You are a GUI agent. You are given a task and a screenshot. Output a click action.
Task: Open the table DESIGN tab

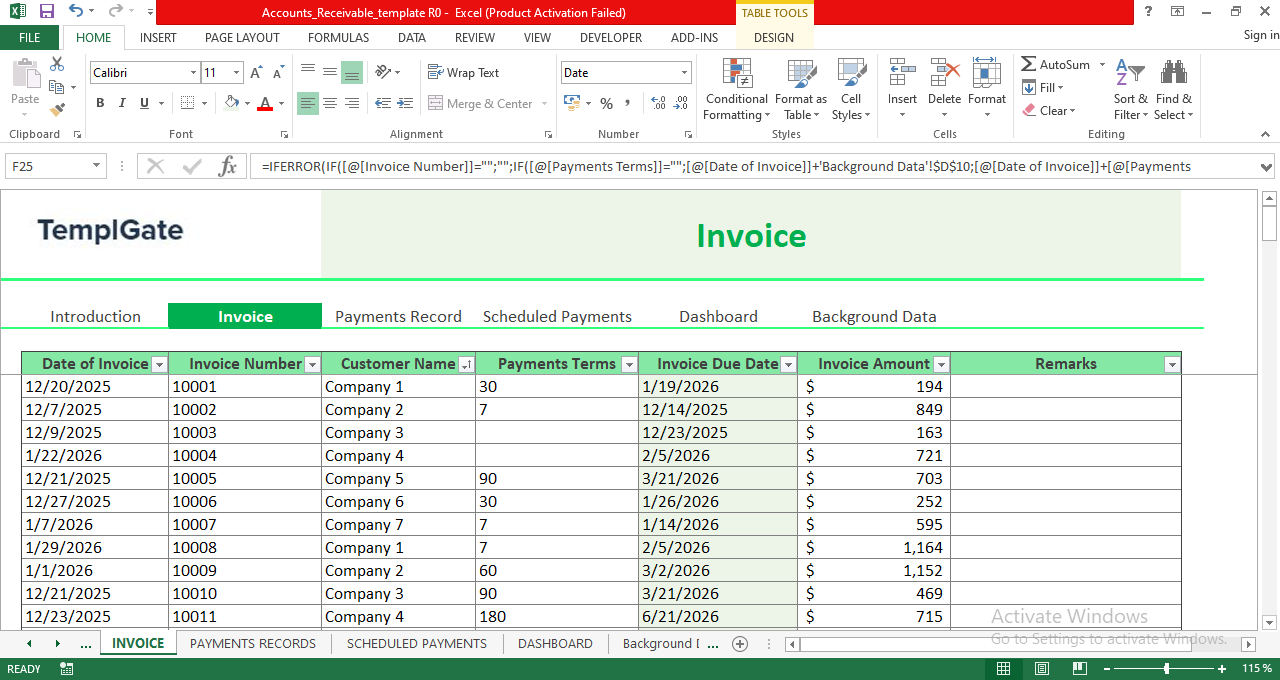coord(774,37)
